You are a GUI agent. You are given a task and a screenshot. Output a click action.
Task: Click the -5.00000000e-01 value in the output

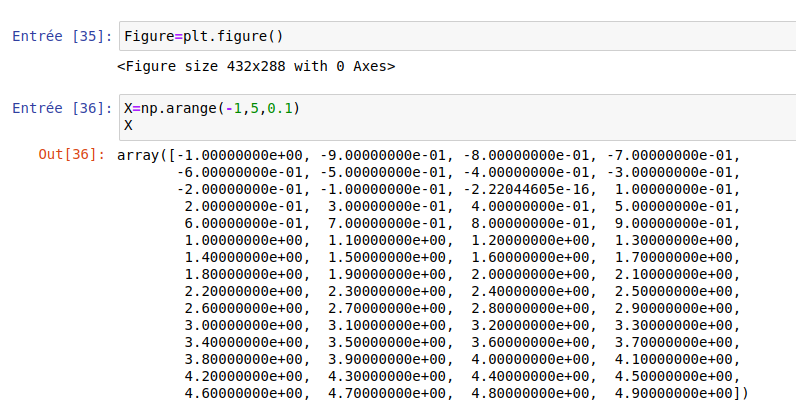385,172
